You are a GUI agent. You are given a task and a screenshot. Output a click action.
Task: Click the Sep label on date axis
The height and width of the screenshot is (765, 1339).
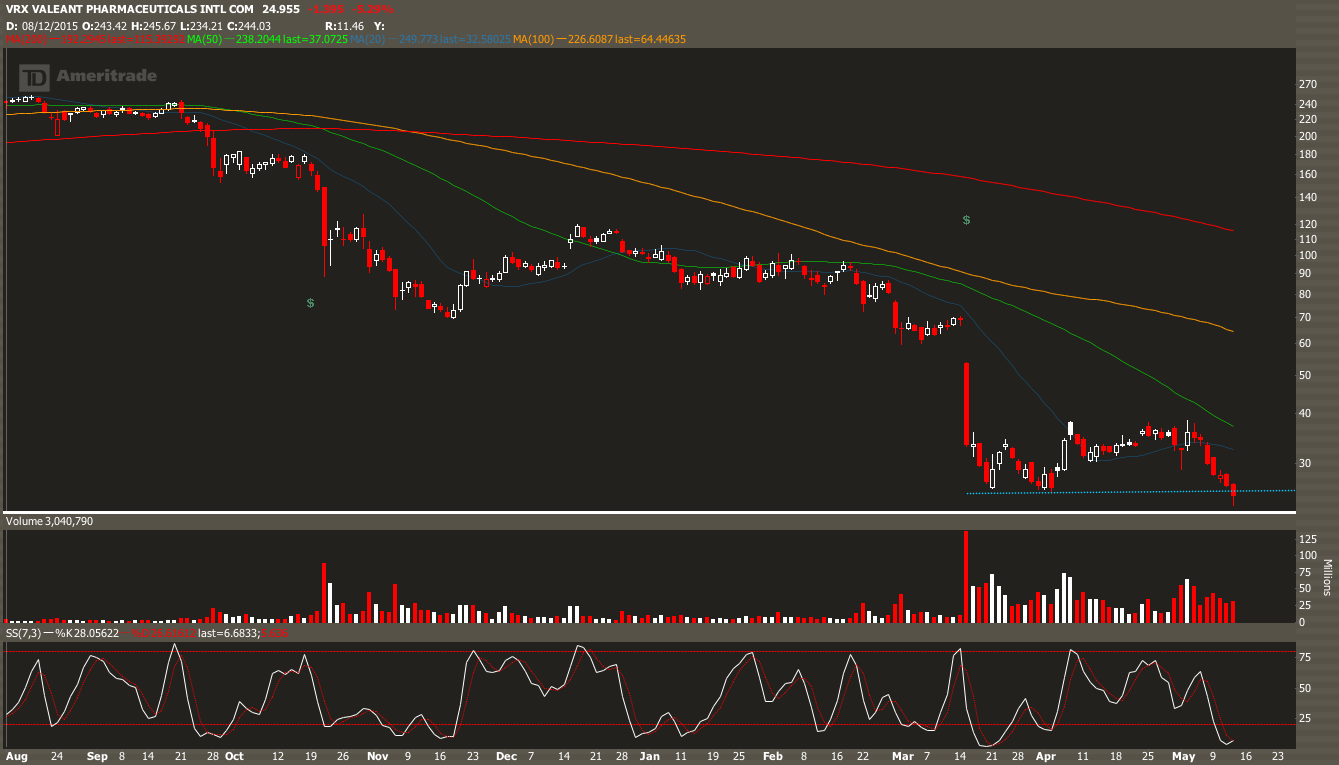[97, 756]
